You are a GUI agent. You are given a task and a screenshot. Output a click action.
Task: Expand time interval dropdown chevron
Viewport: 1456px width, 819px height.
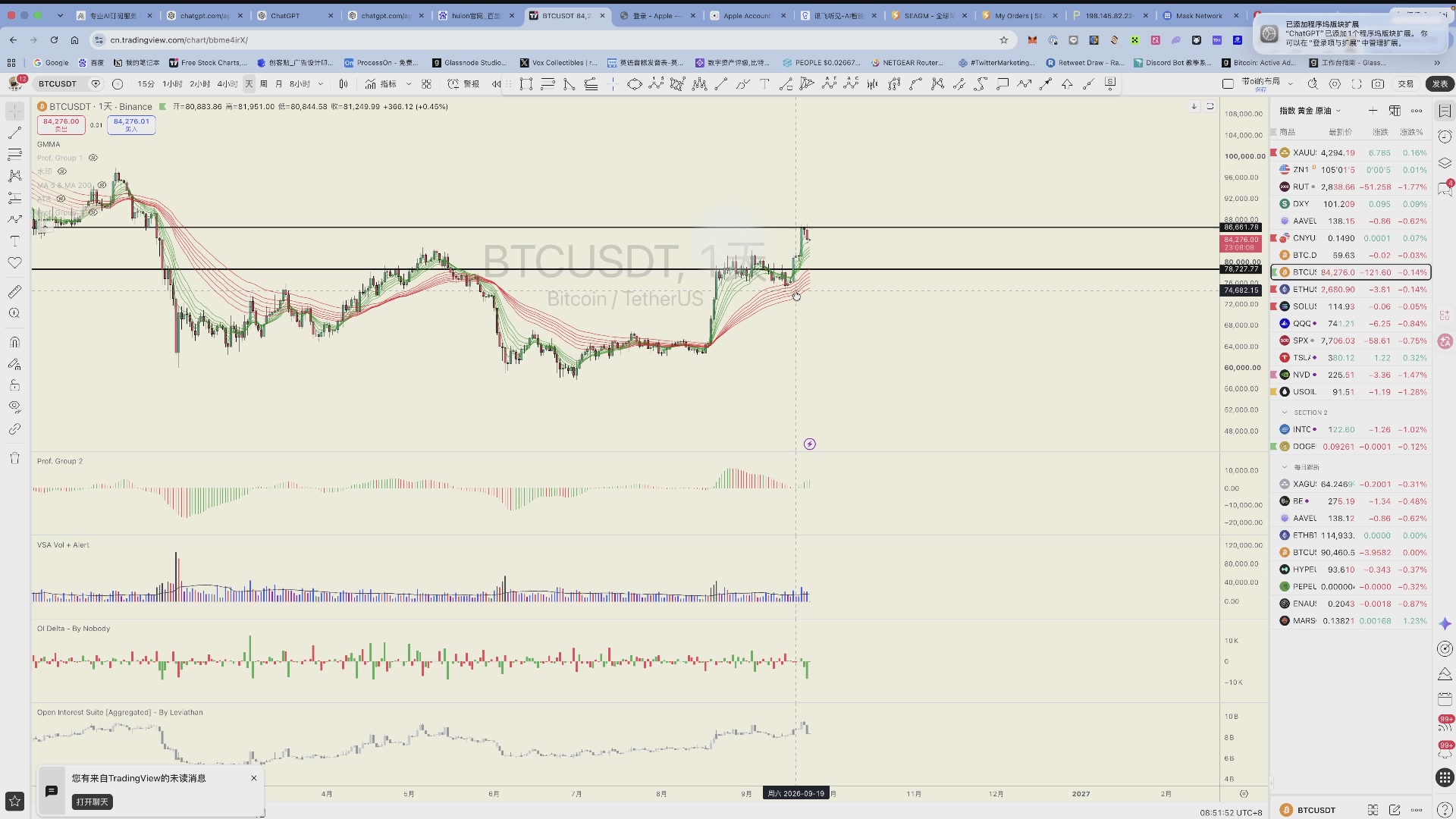(x=321, y=84)
